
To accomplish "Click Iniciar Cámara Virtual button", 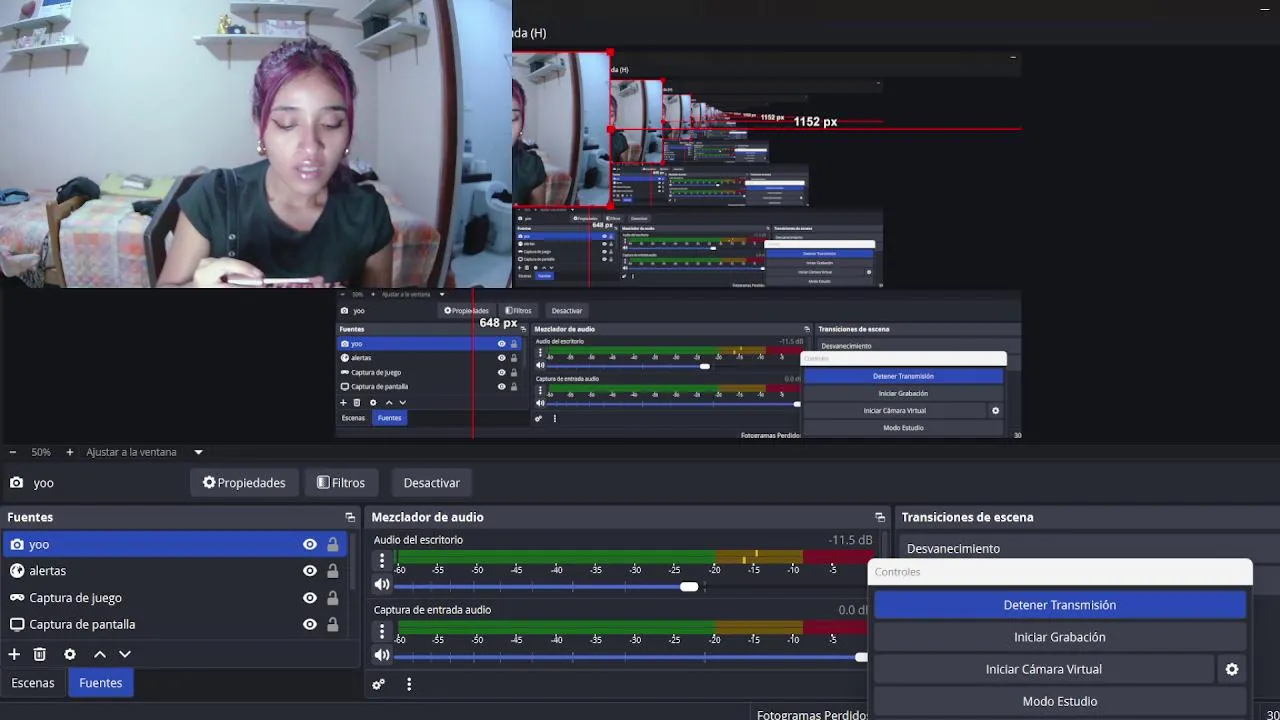I will (1044, 669).
